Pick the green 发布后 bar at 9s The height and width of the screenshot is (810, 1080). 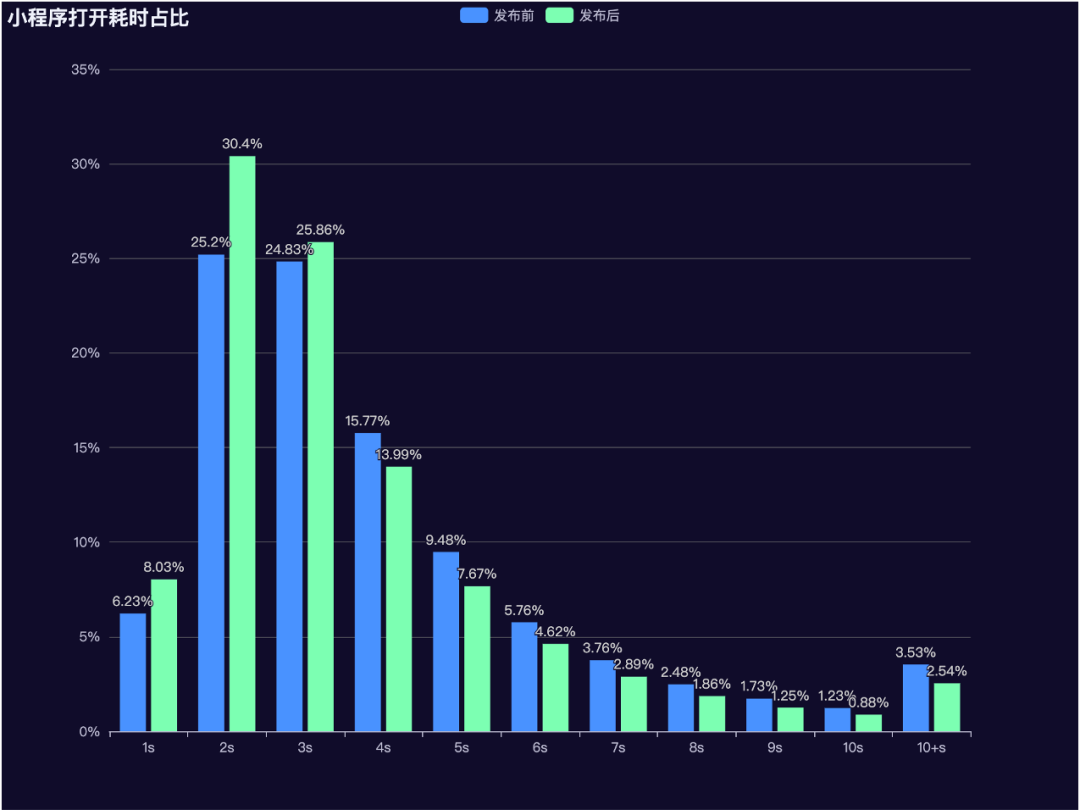click(x=791, y=720)
